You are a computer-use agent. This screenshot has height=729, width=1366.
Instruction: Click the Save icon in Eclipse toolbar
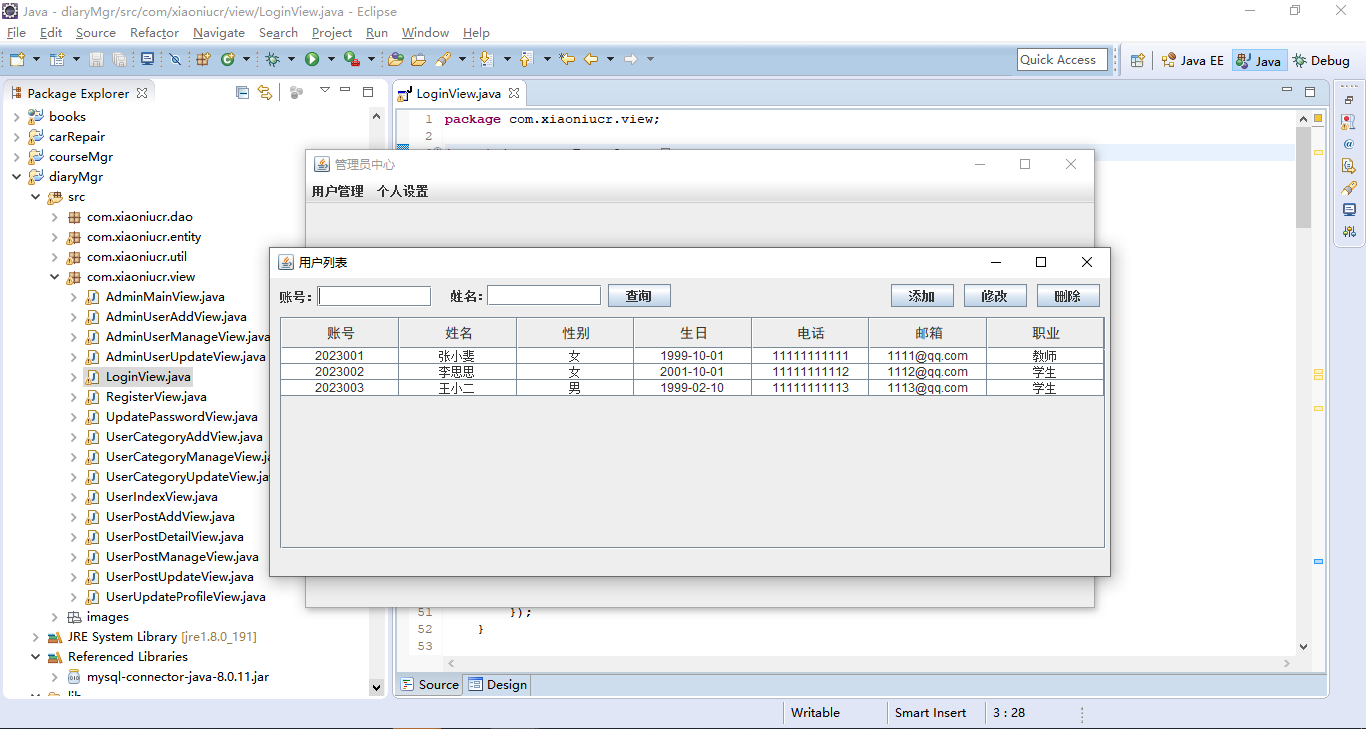coord(97,60)
